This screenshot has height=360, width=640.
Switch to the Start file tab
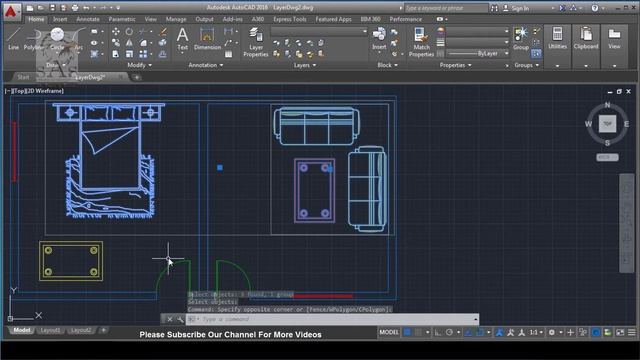[23, 77]
